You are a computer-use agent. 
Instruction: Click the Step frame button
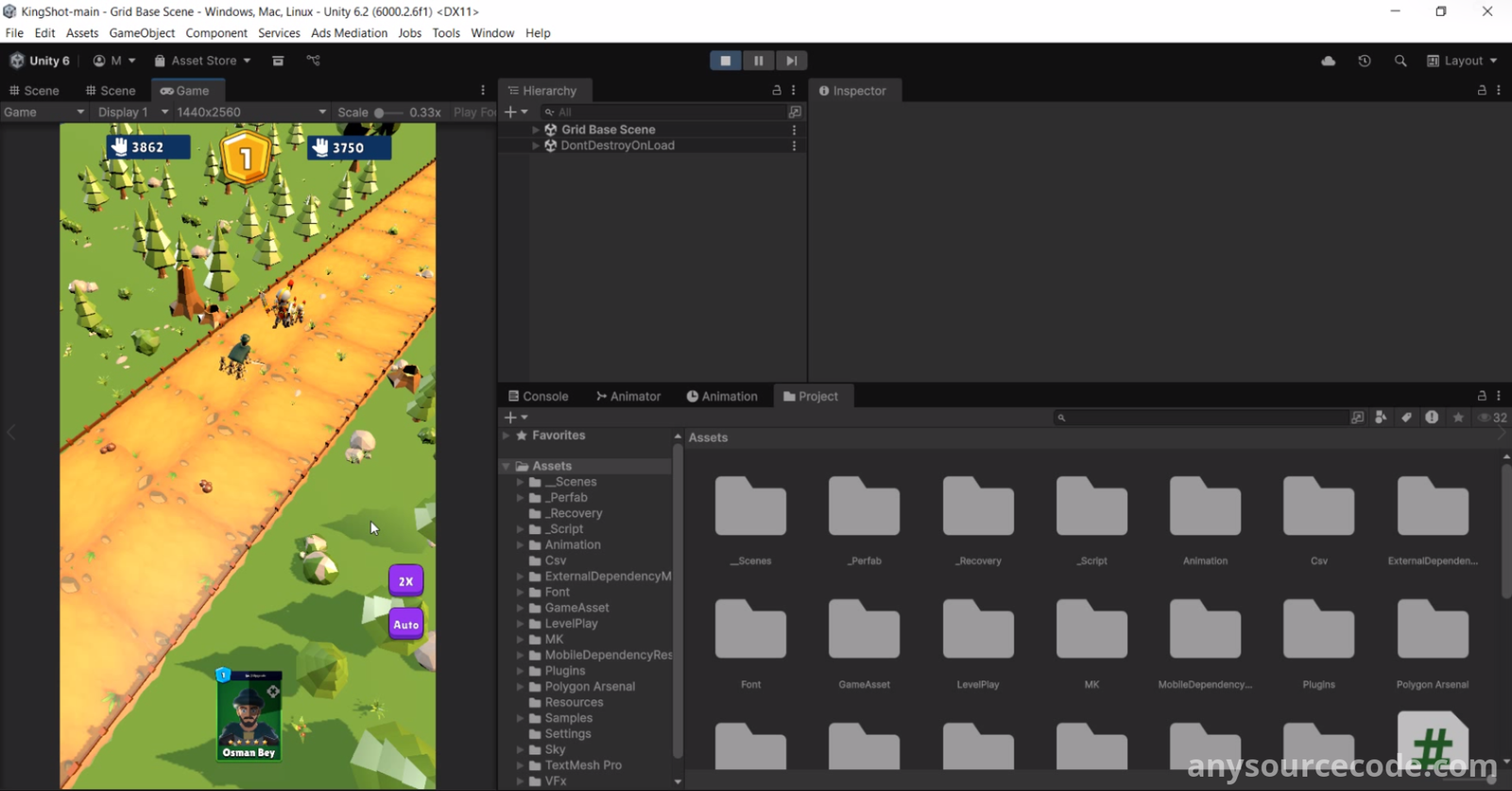pos(791,60)
